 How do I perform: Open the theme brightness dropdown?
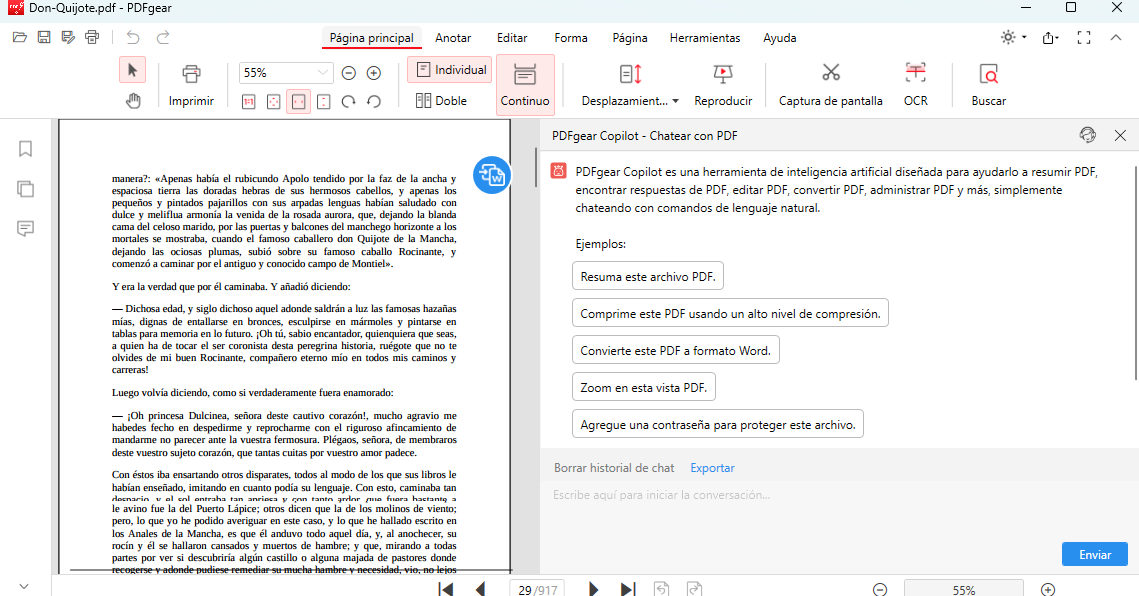(1013, 37)
